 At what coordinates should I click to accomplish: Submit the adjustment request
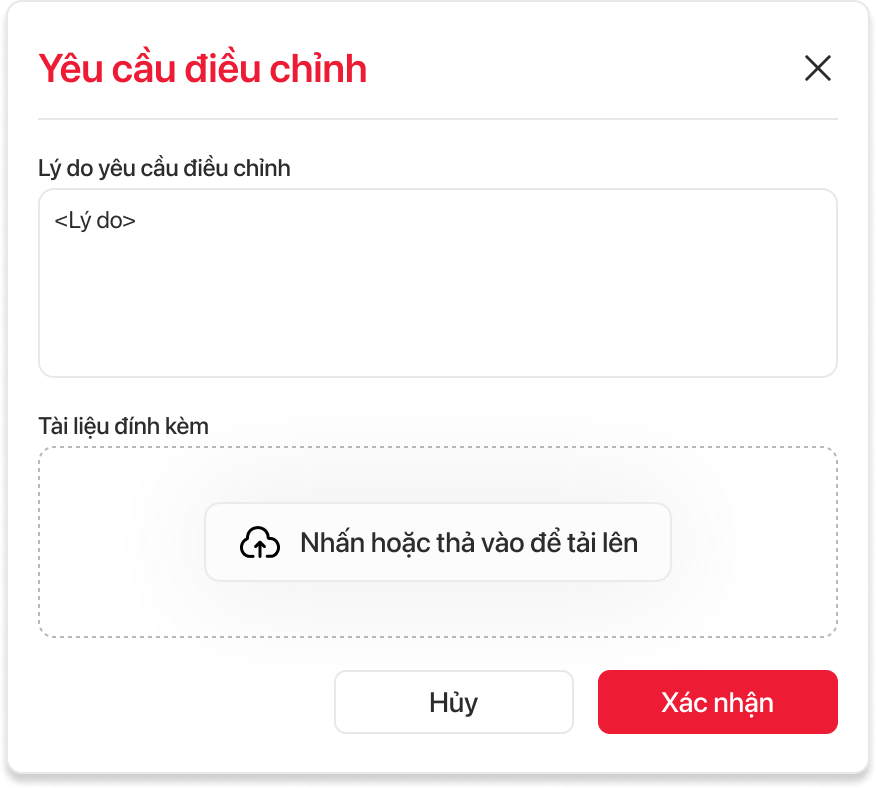717,702
